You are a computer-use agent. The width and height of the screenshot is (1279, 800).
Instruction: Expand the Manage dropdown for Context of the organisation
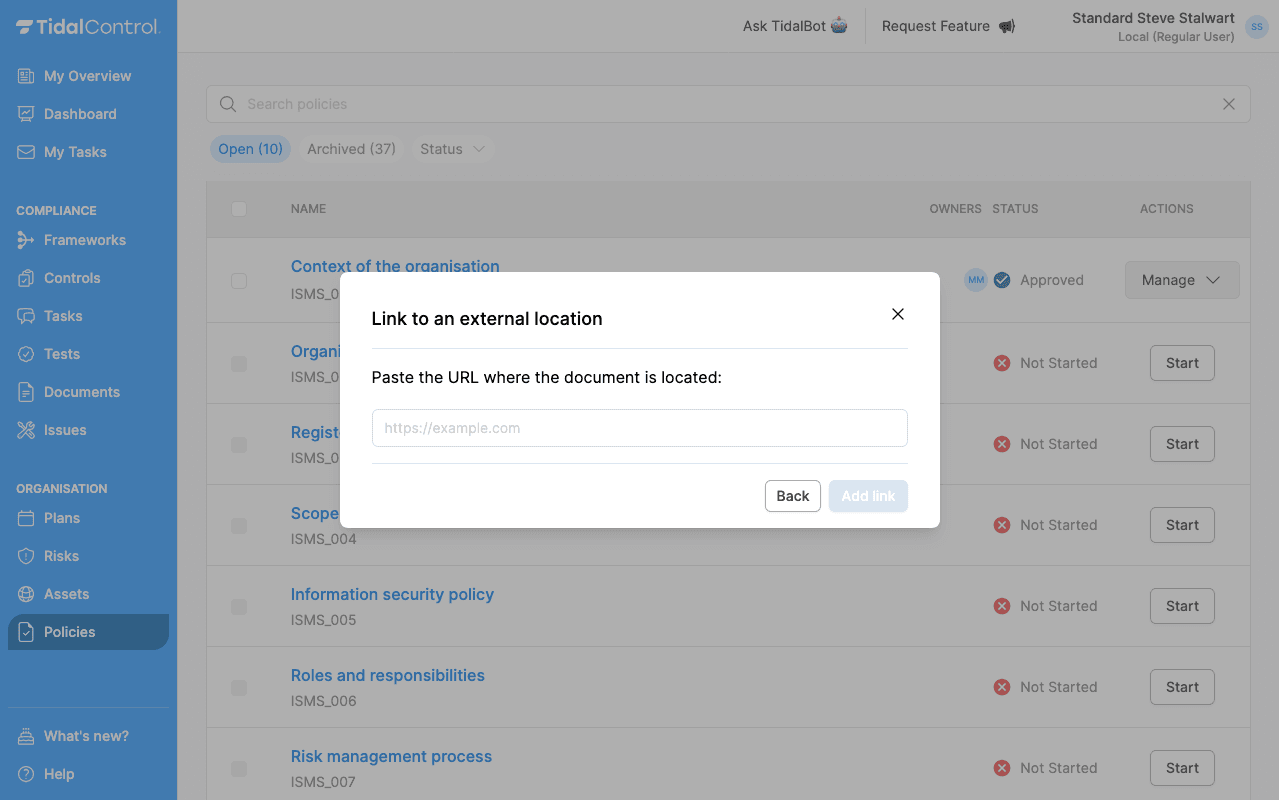tap(1182, 280)
